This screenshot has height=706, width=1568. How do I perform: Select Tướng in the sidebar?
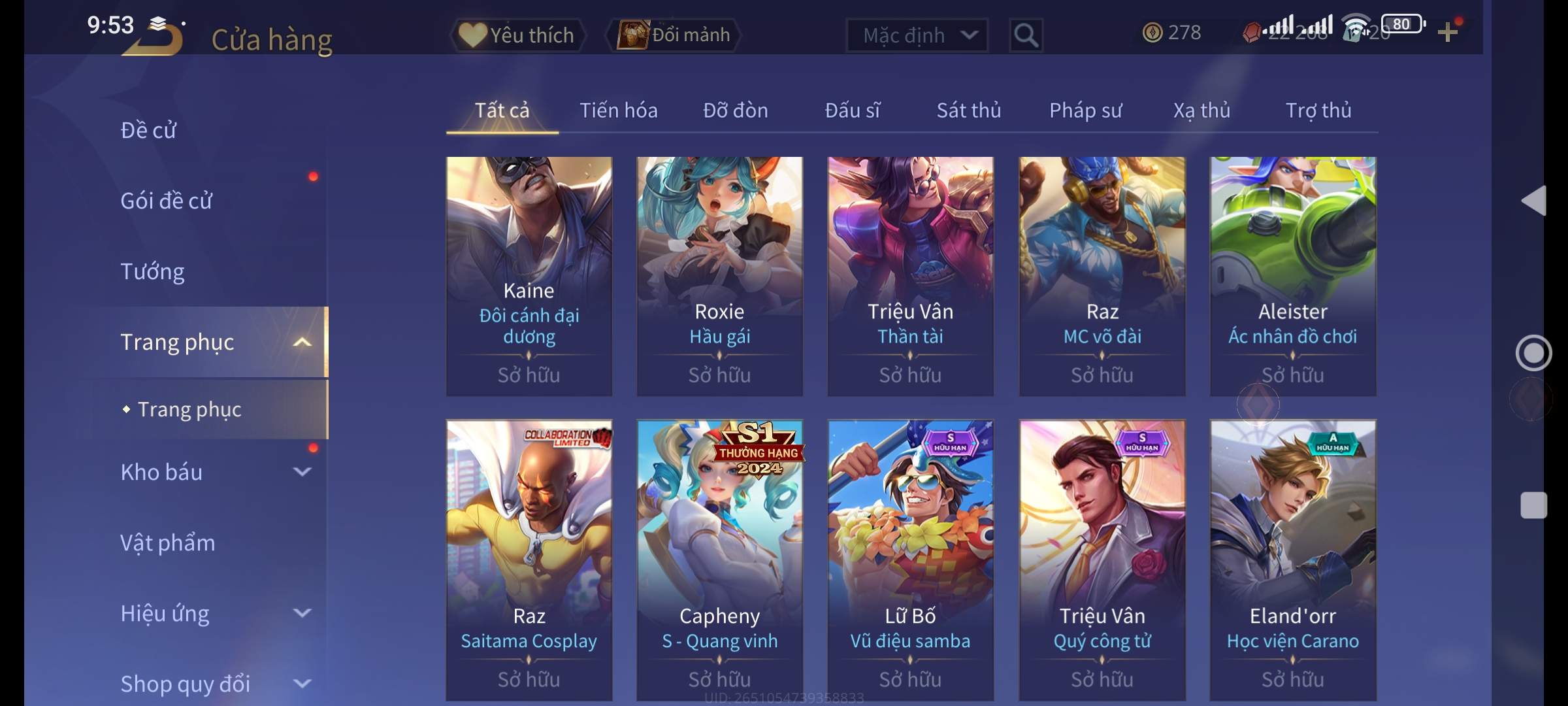coord(152,271)
